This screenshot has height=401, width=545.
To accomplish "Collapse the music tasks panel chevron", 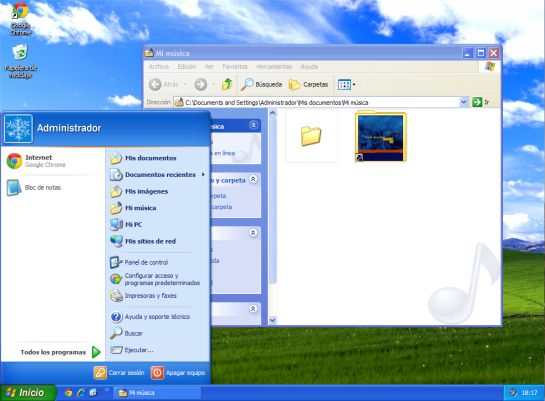I will [x=253, y=125].
